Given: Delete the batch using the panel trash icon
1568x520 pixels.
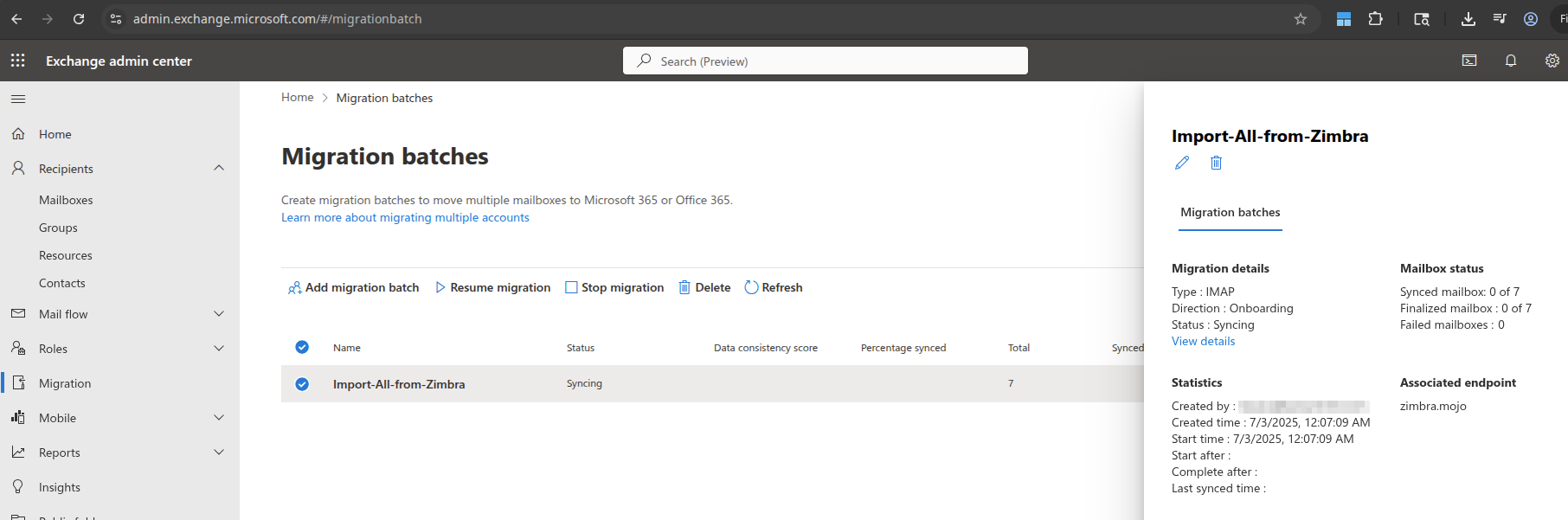Looking at the screenshot, I should point(1216,163).
